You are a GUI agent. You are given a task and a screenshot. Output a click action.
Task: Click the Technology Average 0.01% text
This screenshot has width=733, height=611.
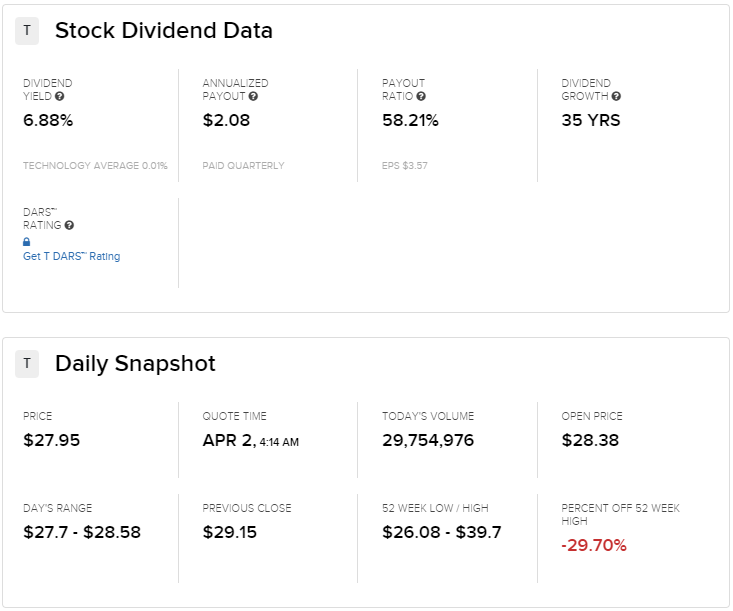(95, 166)
